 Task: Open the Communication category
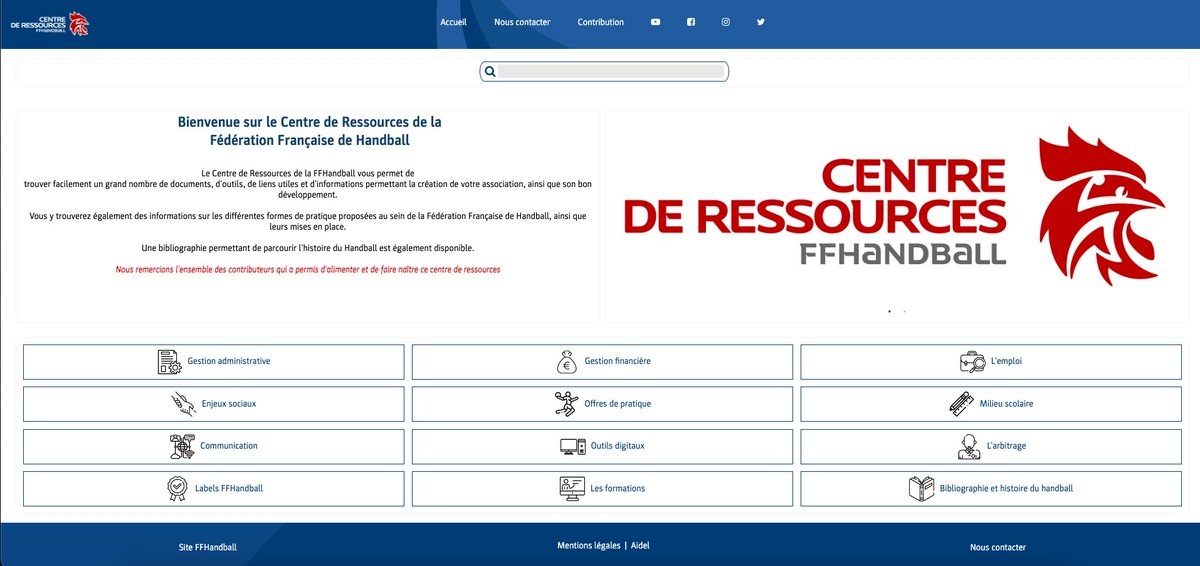pyautogui.click(x=214, y=446)
